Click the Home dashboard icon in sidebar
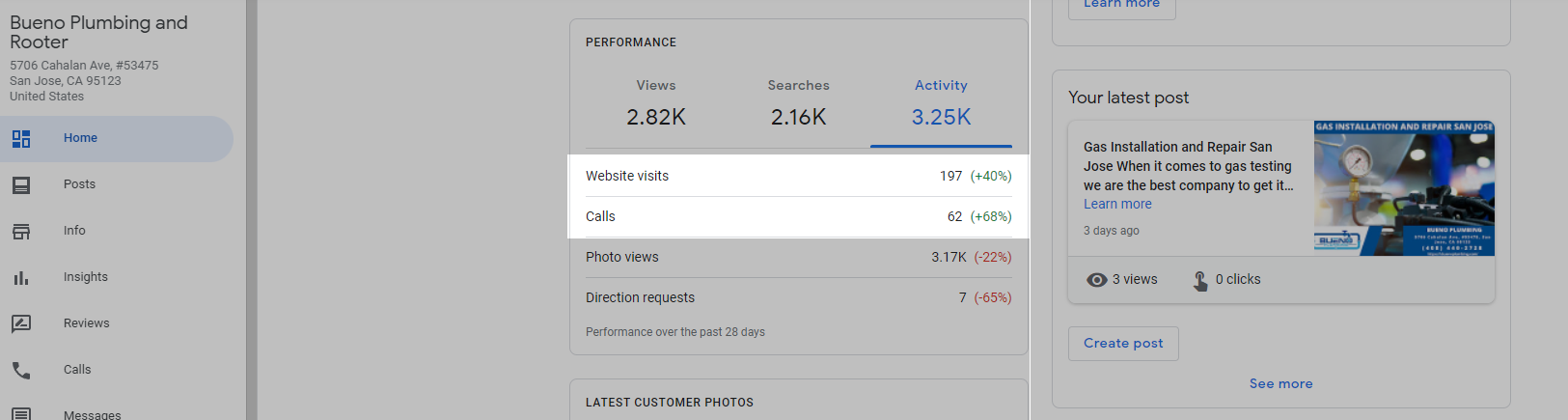Screen dimensions: 1568x420 tap(21, 139)
